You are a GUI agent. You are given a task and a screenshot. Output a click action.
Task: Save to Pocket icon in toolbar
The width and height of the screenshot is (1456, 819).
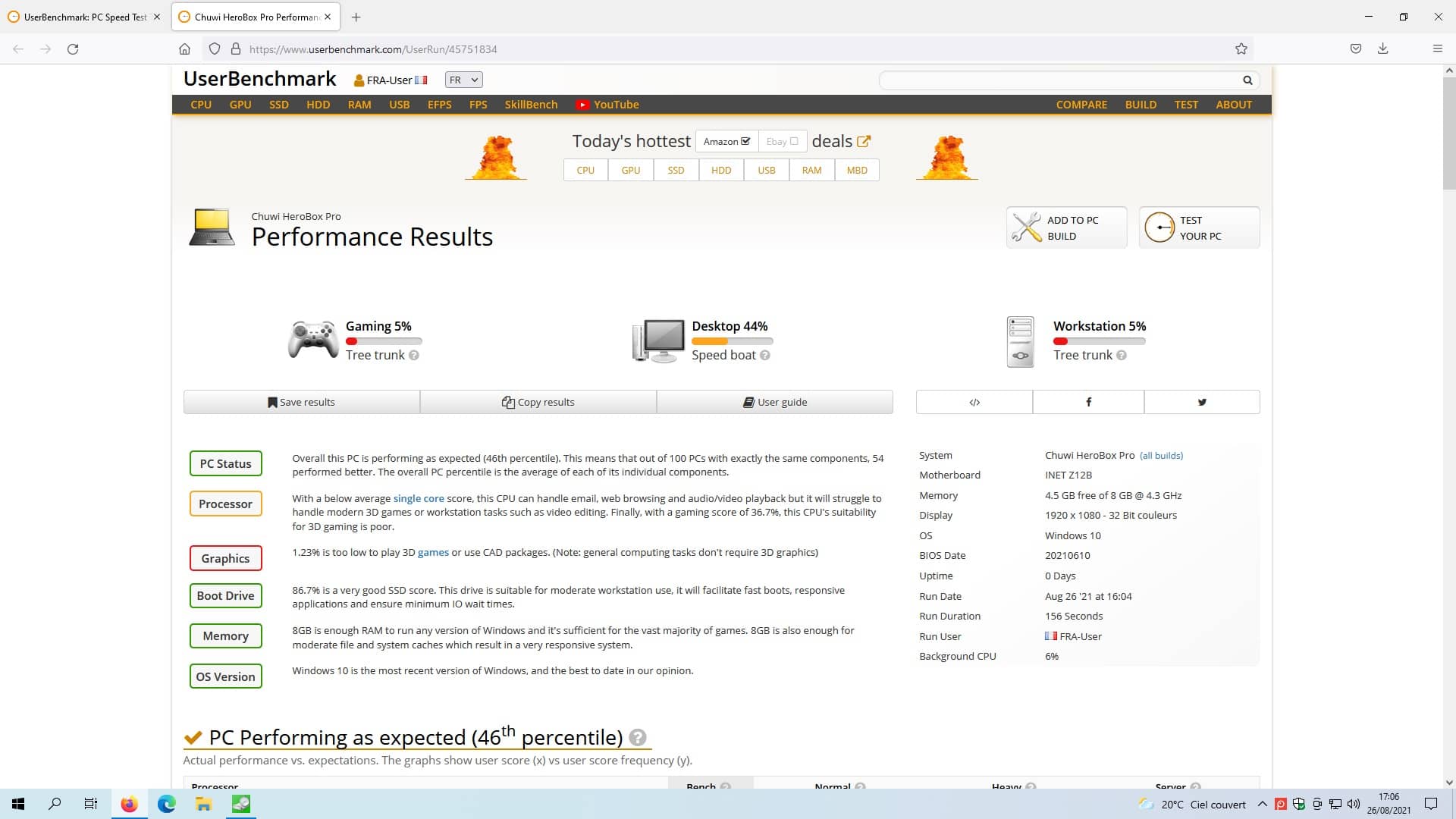[1355, 49]
